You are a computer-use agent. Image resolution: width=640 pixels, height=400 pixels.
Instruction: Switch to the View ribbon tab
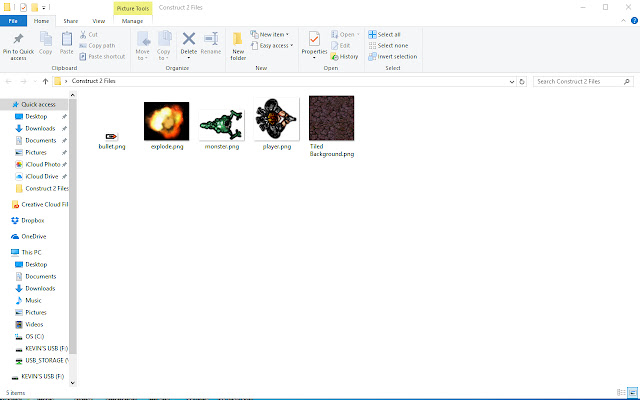pyautogui.click(x=99, y=21)
